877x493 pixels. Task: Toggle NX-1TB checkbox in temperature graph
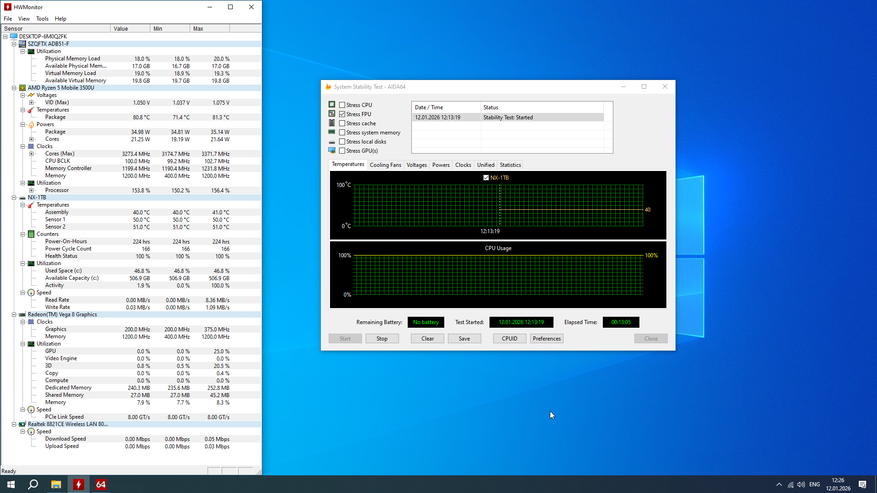[x=486, y=178]
